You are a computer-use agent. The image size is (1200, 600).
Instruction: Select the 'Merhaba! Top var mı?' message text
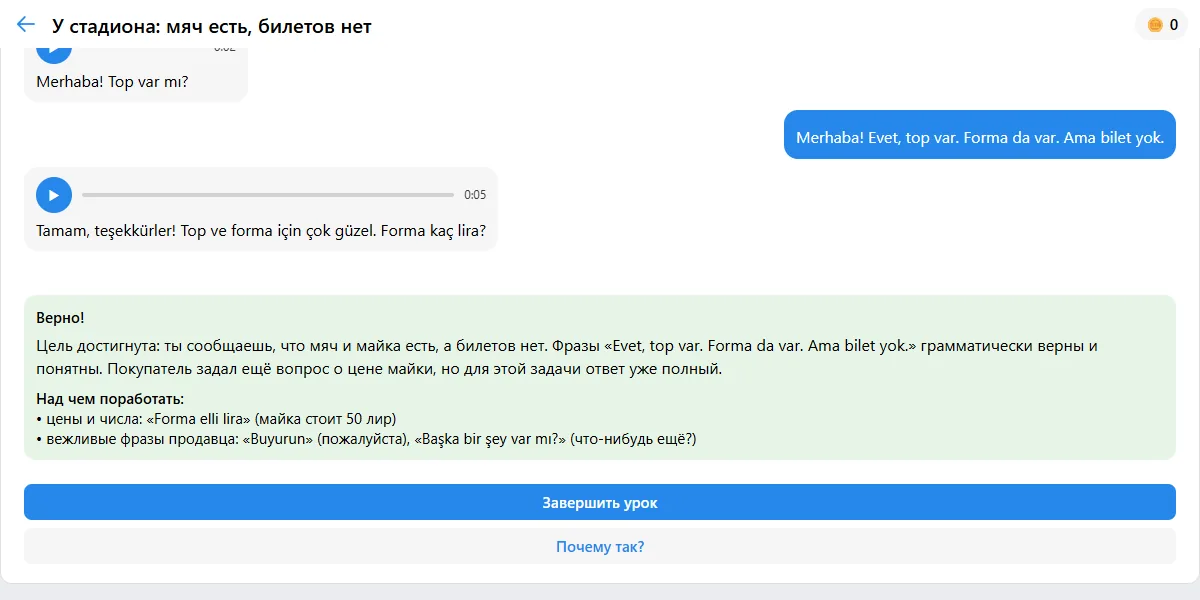112,82
